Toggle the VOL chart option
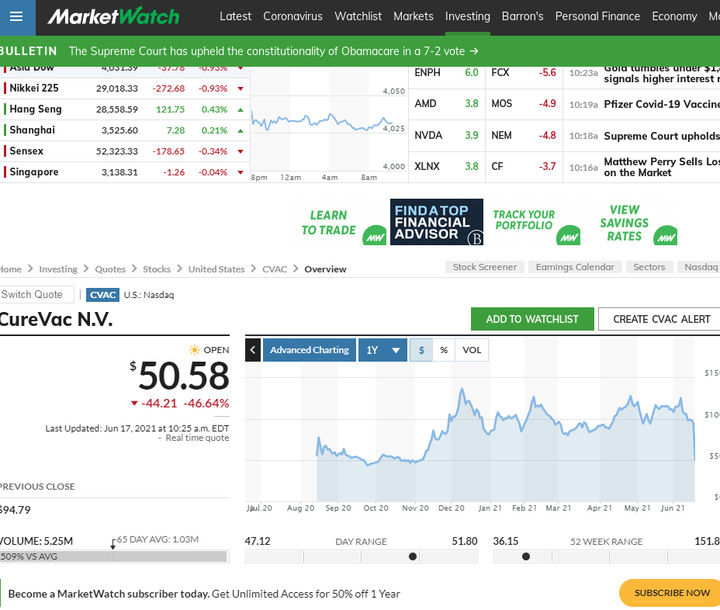Image resolution: width=720 pixels, height=610 pixels. pos(472,350)
